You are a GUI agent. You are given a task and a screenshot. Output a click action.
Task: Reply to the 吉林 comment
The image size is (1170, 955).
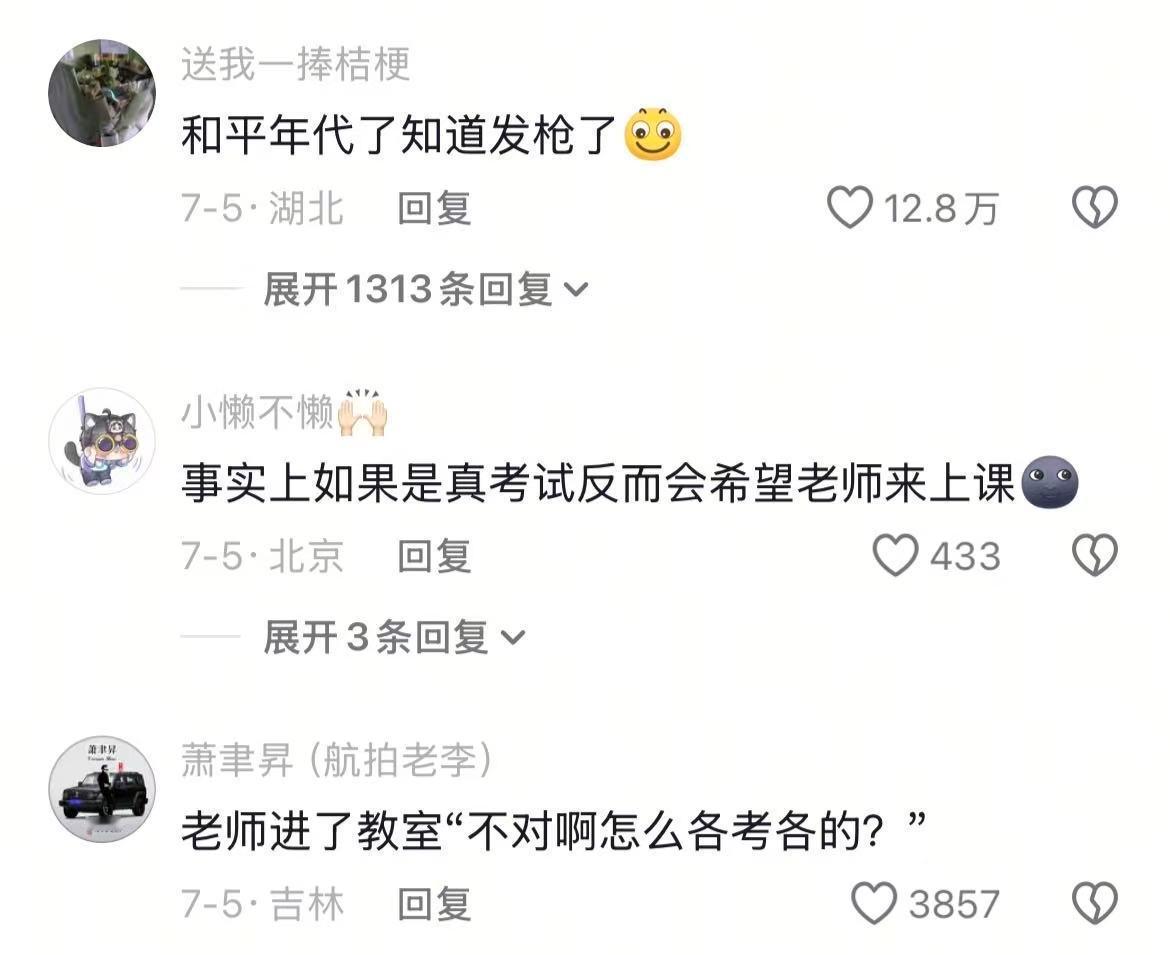click(x=434, y=904)
